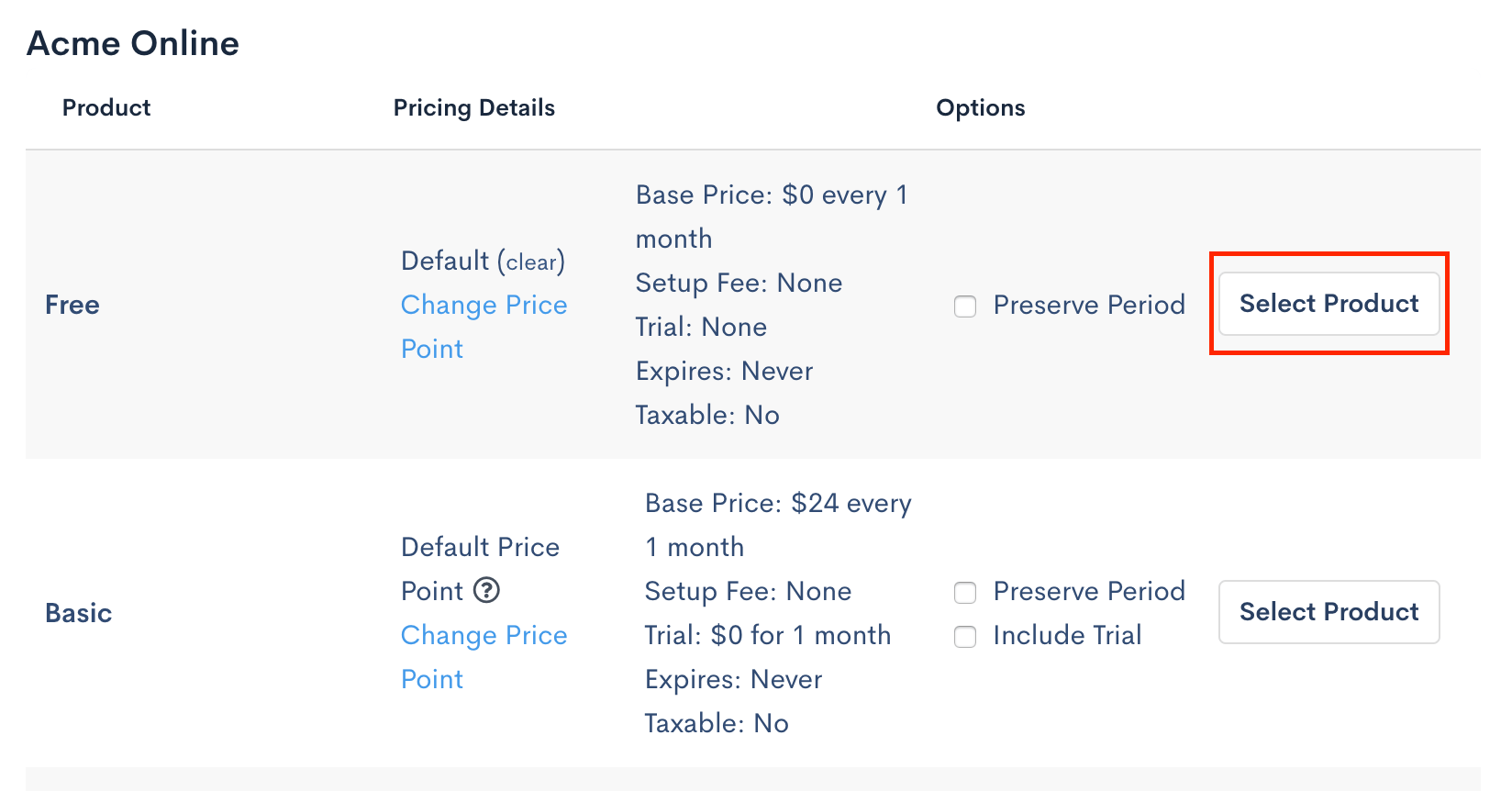This screenshot has height=791, width=1512.
Task: Check the Include Trial checkbox
Action: click(x=965, y=636)
